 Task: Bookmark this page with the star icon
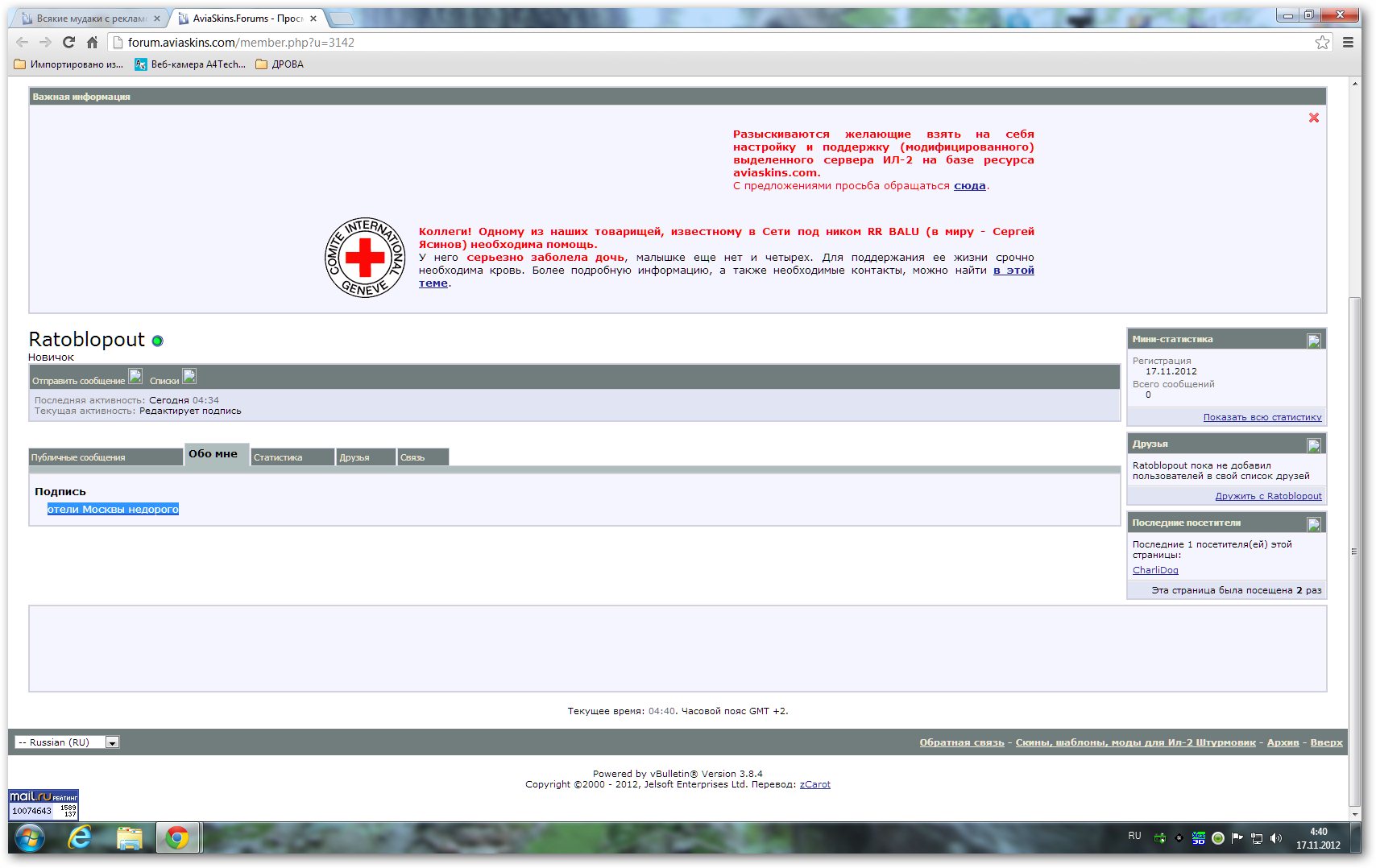point(1323,43)
